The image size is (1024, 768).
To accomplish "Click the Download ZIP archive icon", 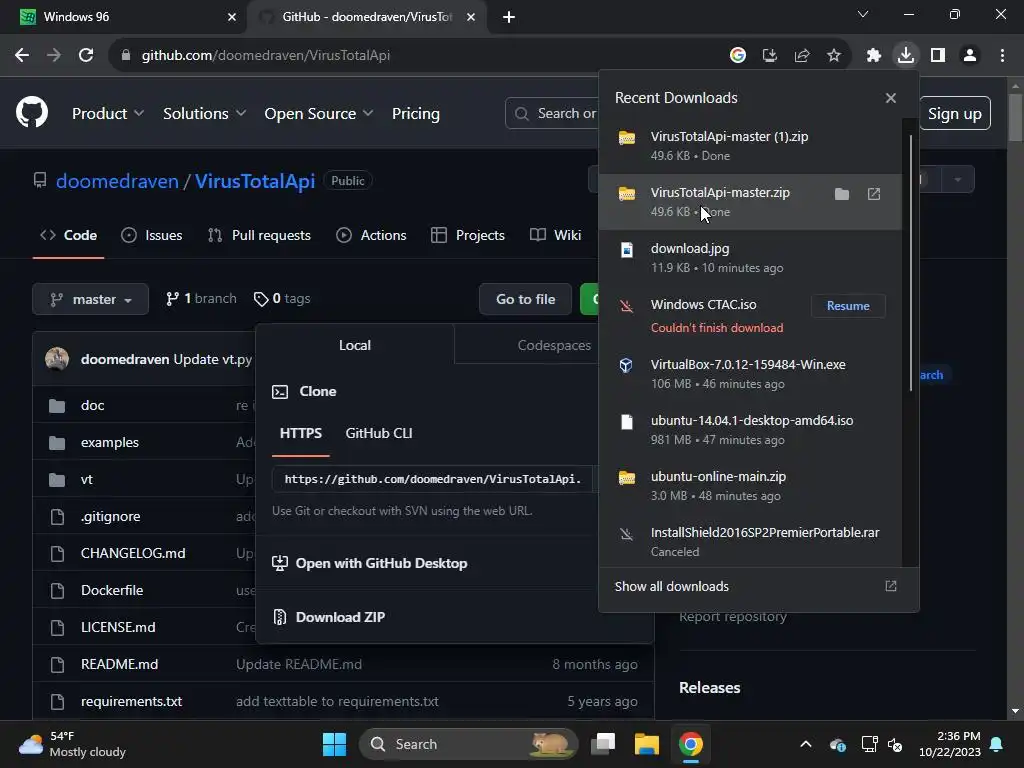I will pyautogui.click(x=280, y=616).
